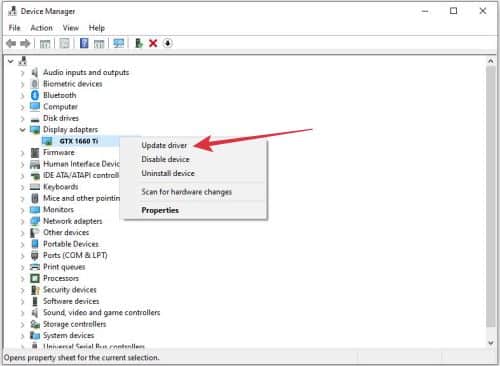Click the Computer monitor icon in tree

pos(35,107)
